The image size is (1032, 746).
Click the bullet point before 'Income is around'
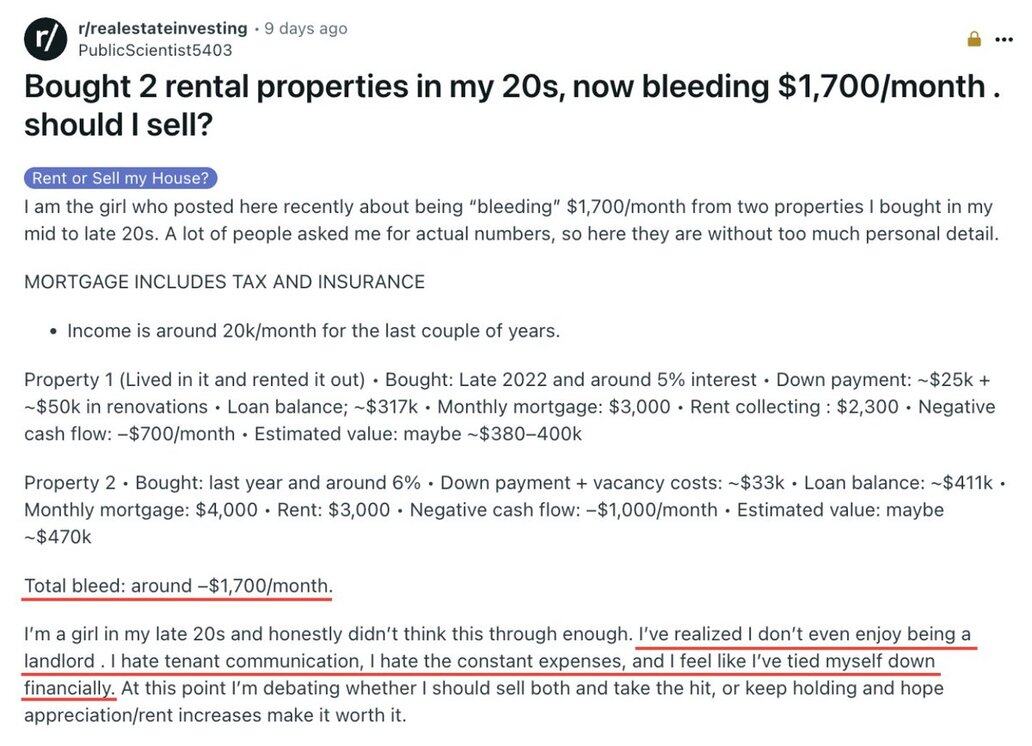[53, 331]
